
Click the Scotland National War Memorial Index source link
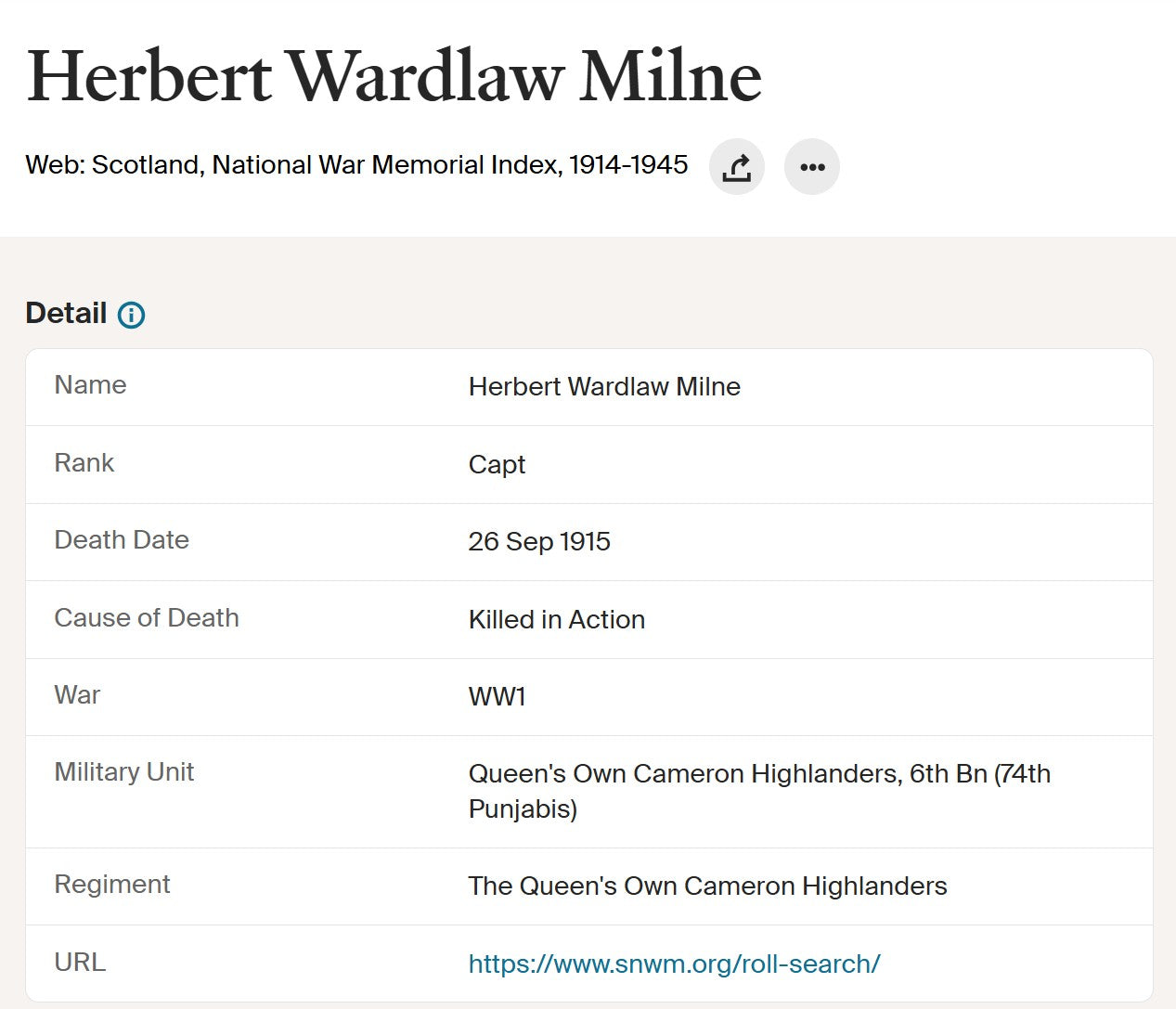[x=356, y=165]
